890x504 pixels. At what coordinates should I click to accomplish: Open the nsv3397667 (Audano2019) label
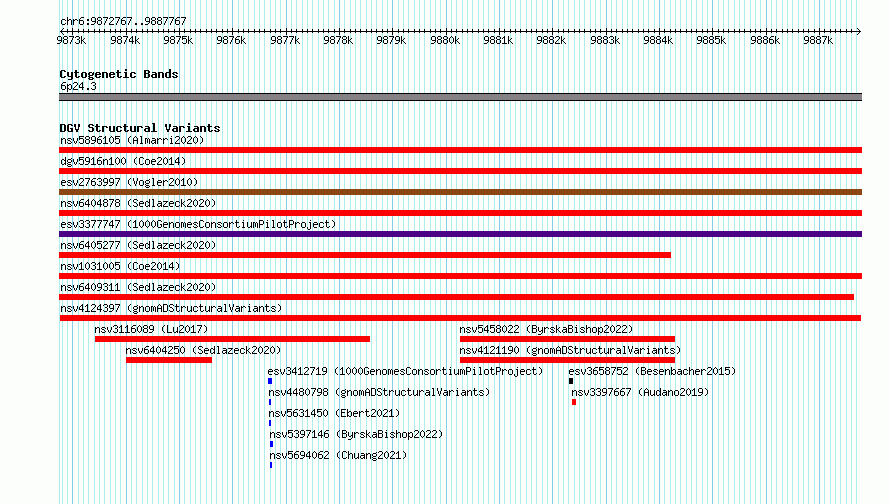coord(640,392)
